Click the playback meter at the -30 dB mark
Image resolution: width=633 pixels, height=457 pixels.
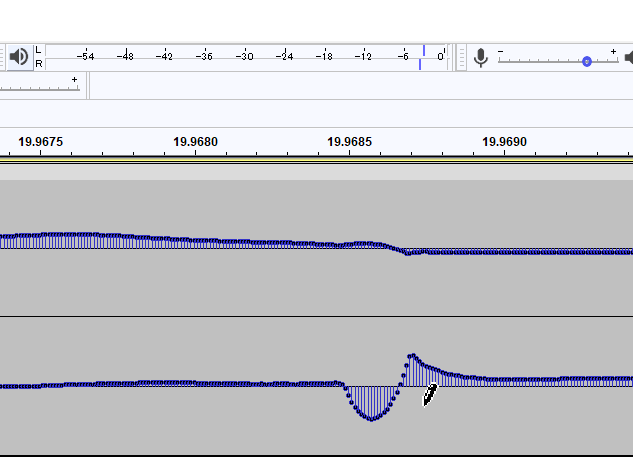(245, 57)
